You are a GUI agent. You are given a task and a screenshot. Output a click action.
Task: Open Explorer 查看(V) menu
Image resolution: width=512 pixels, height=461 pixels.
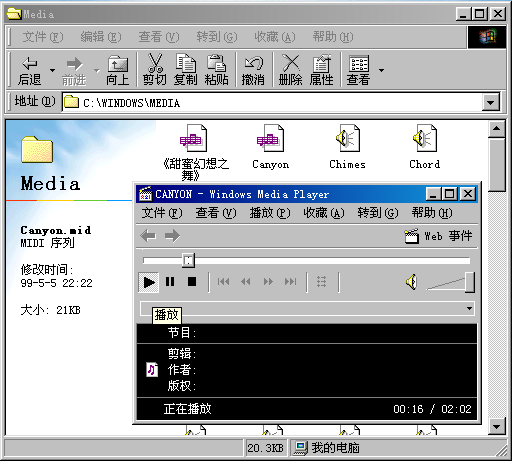(159, 37)
